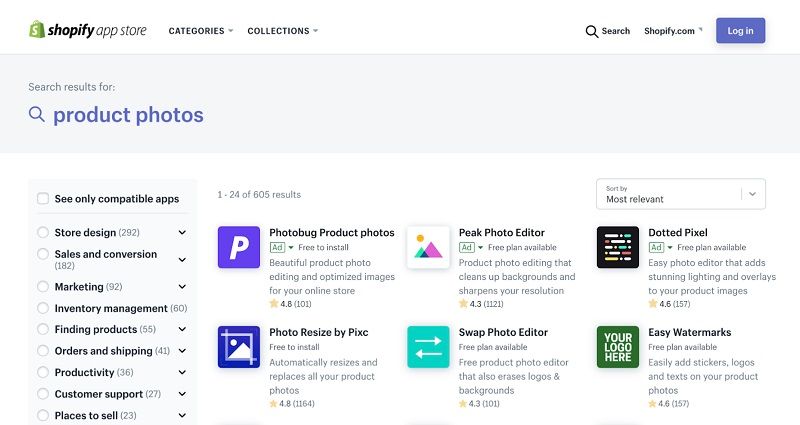Open the Categories menu
Screen dimensions: 800x425
point(201,31)
